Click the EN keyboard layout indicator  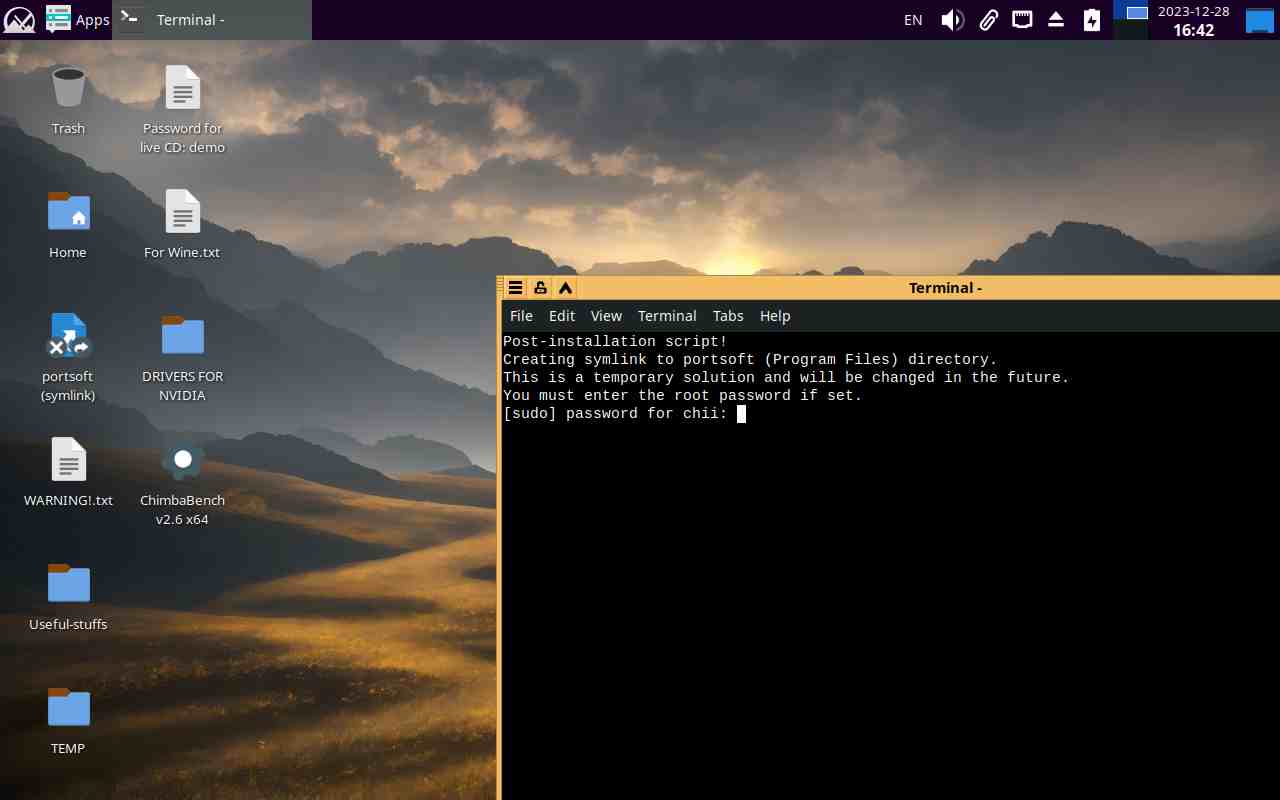pos(913,20)
